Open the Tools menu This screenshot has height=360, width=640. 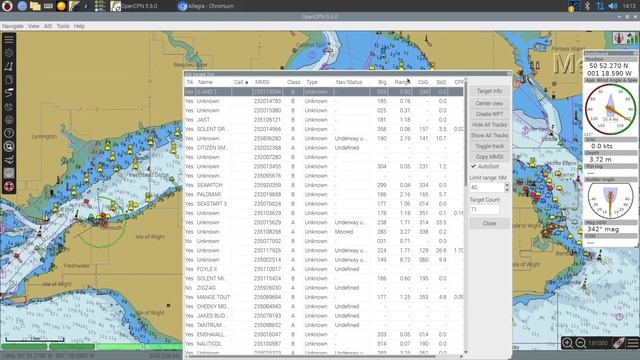pyautogui.click(x=62, y=26)
